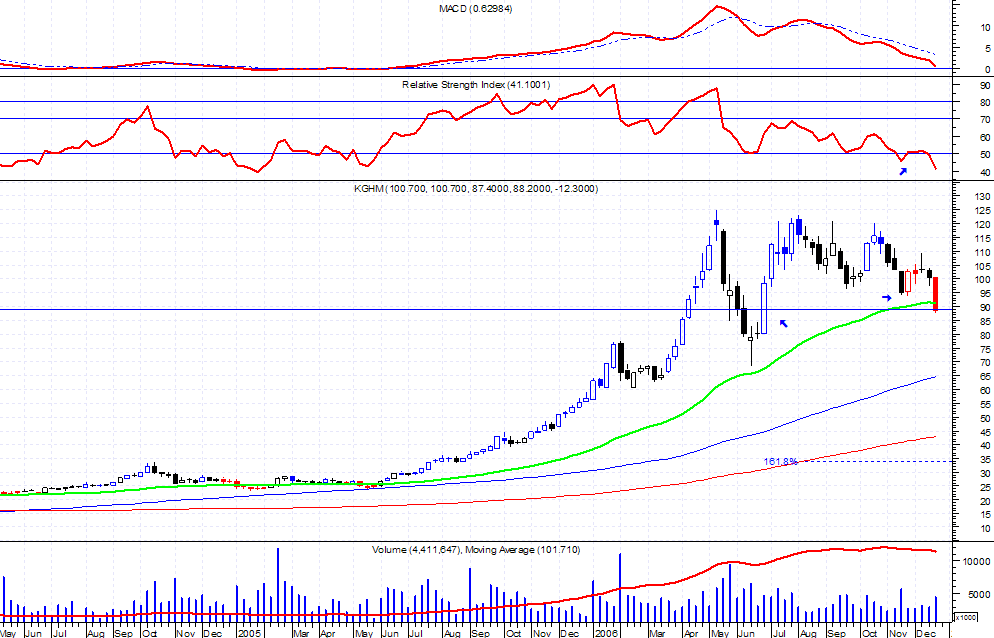Click the 40 value on RSI axis
994x638 pixels.
pos(985,173)
